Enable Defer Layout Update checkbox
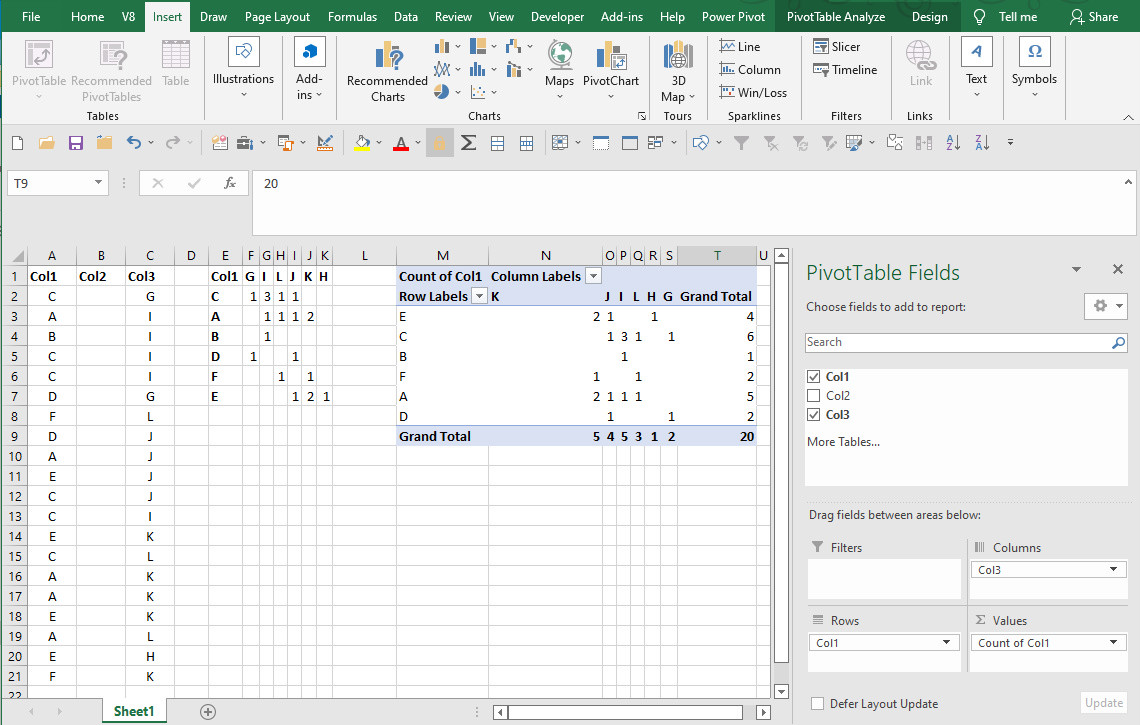The width and height of the screenshot is (1140, 725). 818,703
